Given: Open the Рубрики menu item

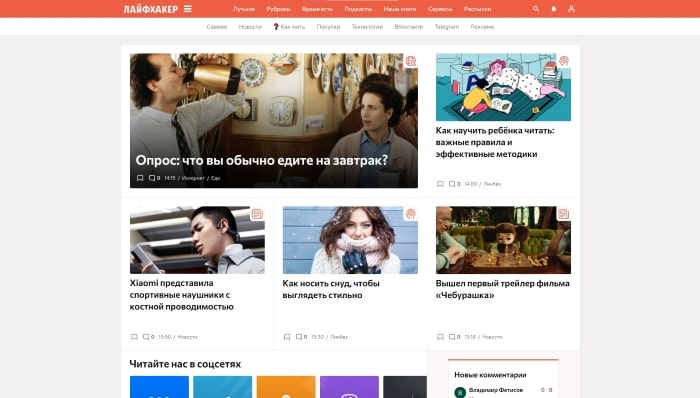Looking at the screenshot, I should 278,9.
